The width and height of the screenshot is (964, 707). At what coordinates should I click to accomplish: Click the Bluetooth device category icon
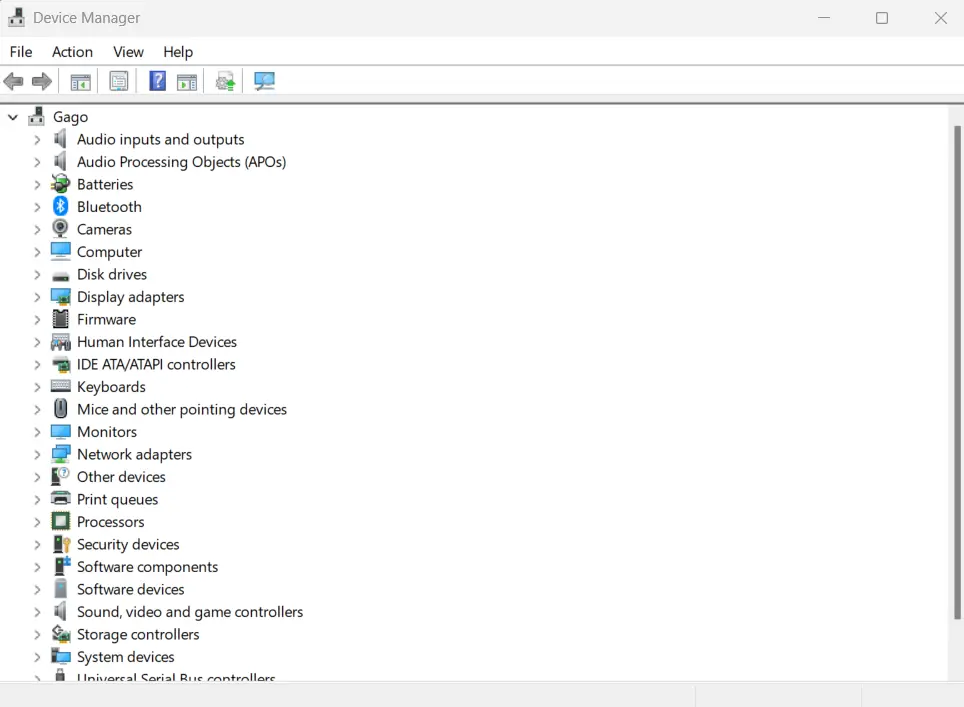[60, 206]
